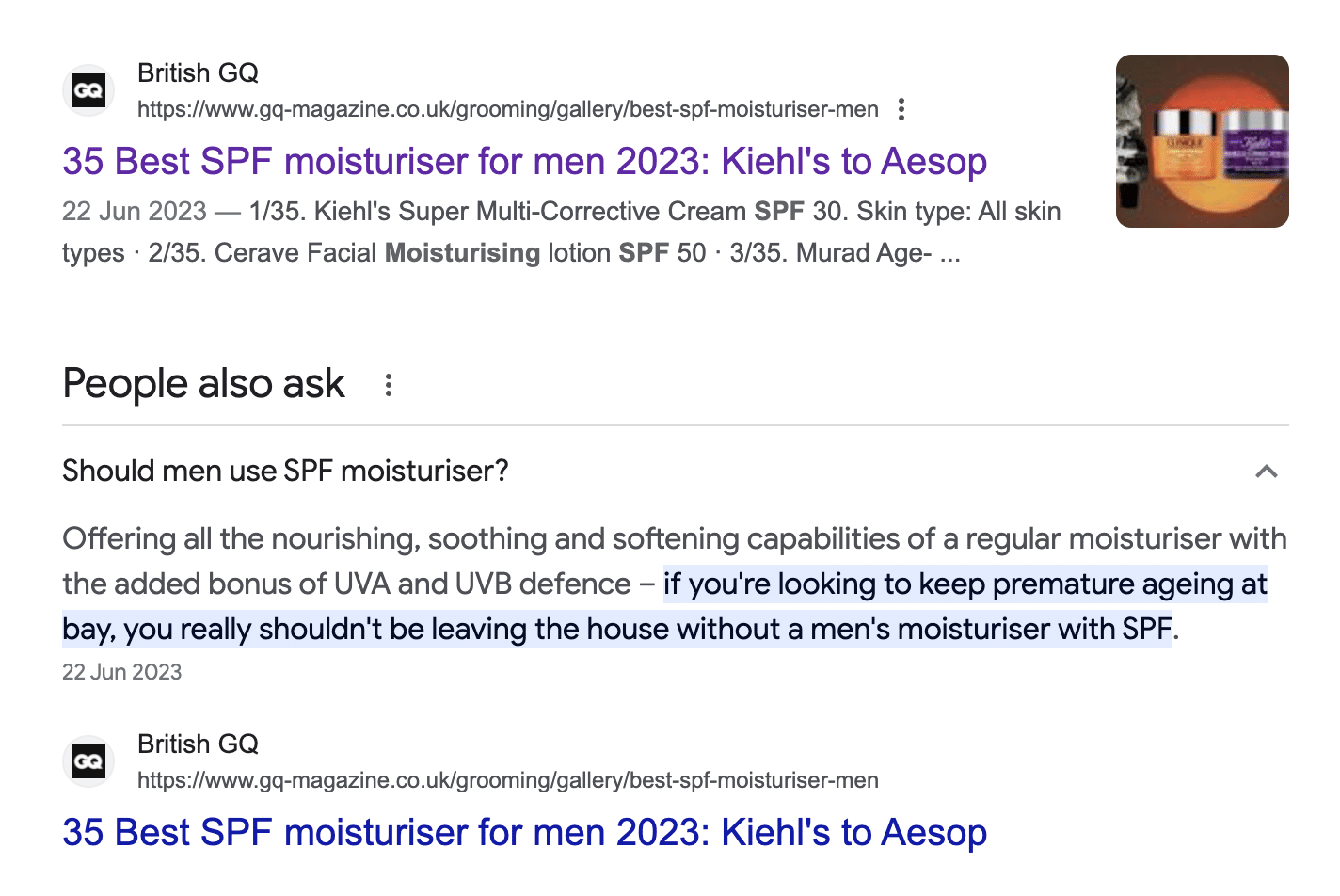This screenshot has width=1340, height=896.
Task: Collapse the 'Should men use SPF moisturiser?' answer
Action: click(x=1268, y=472)
